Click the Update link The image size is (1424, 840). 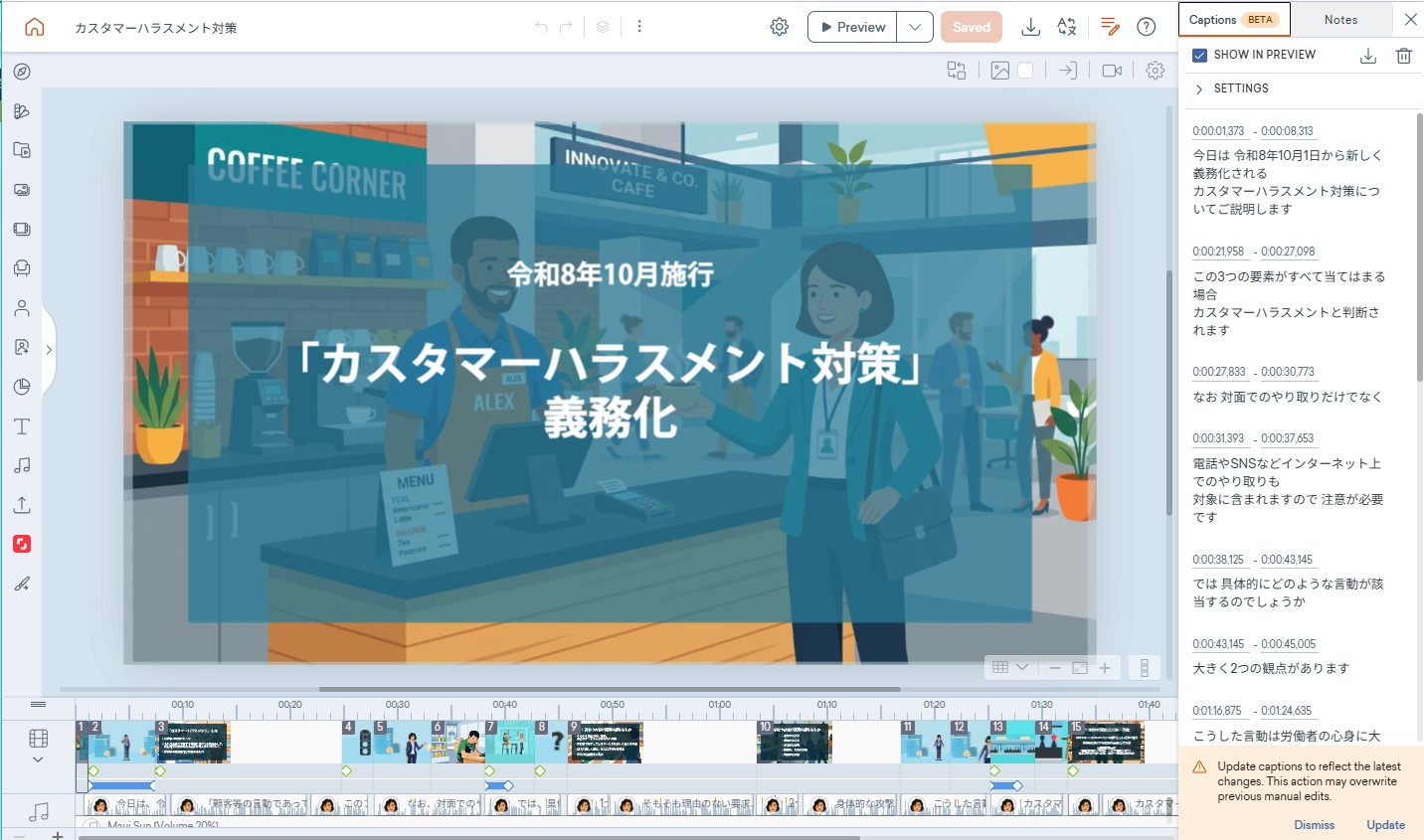(1385, 825)
